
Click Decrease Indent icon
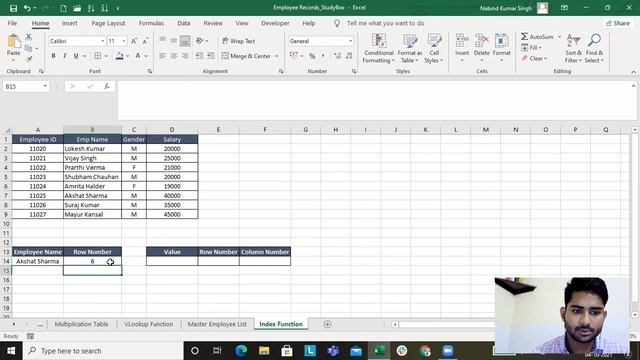click(199, 56)
